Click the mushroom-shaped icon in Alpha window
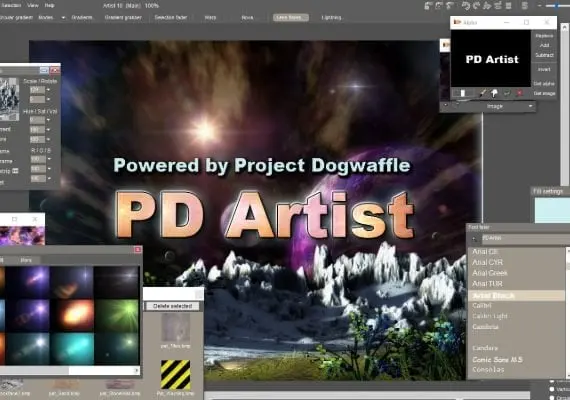Viewport: 570px width, 400px height. [494, 93]
